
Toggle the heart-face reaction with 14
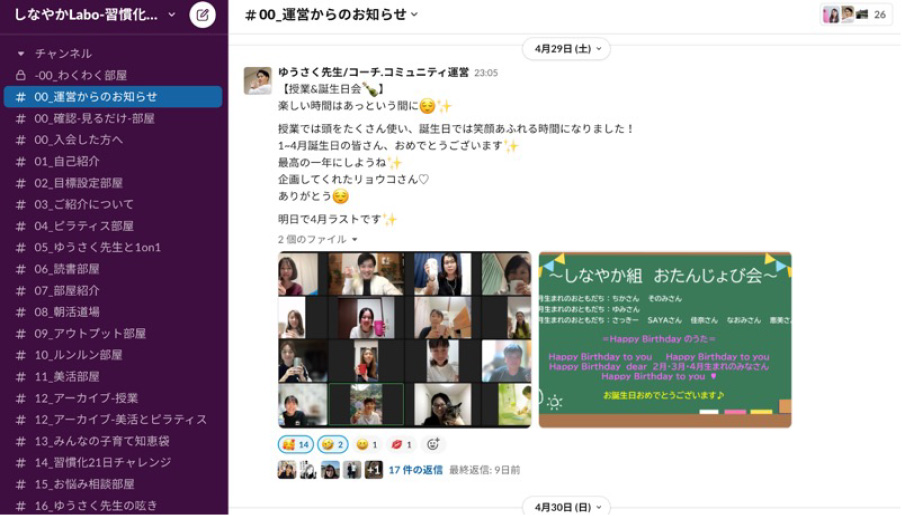coord(296,445)
